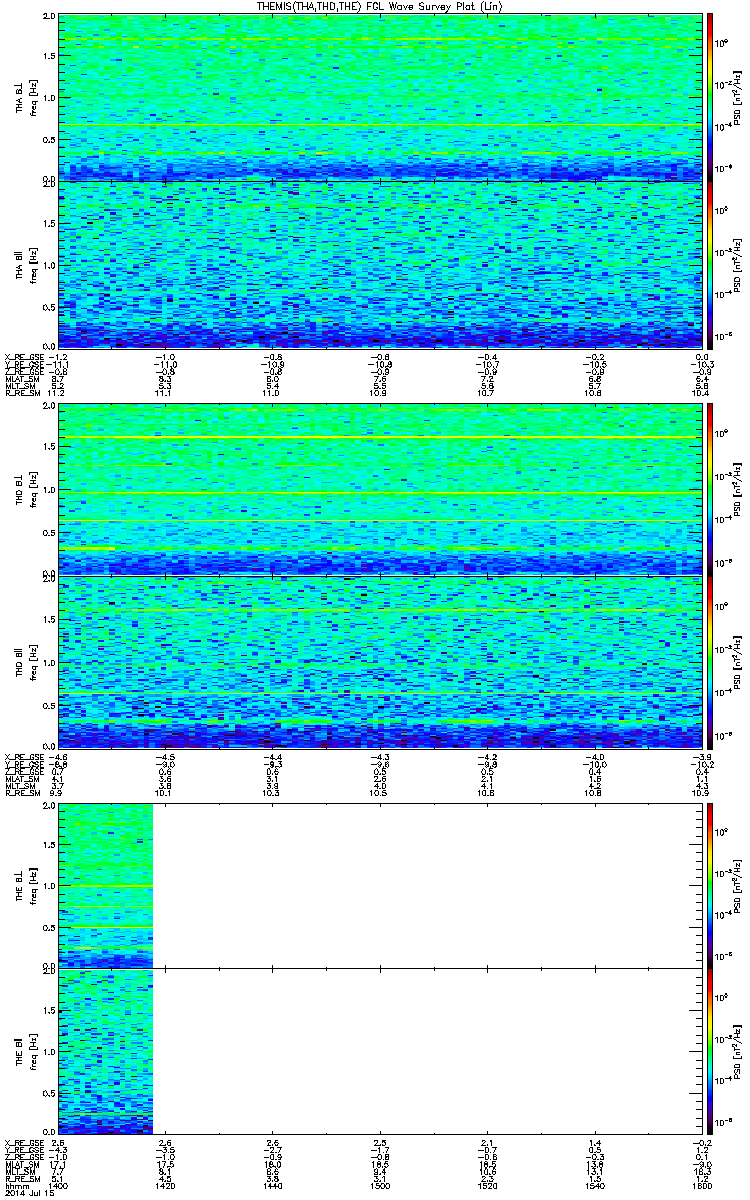This screenshot has width=750, height=1200.
Task: Click the THD B-perpendicular spectrogram panel
Action: 379,490
